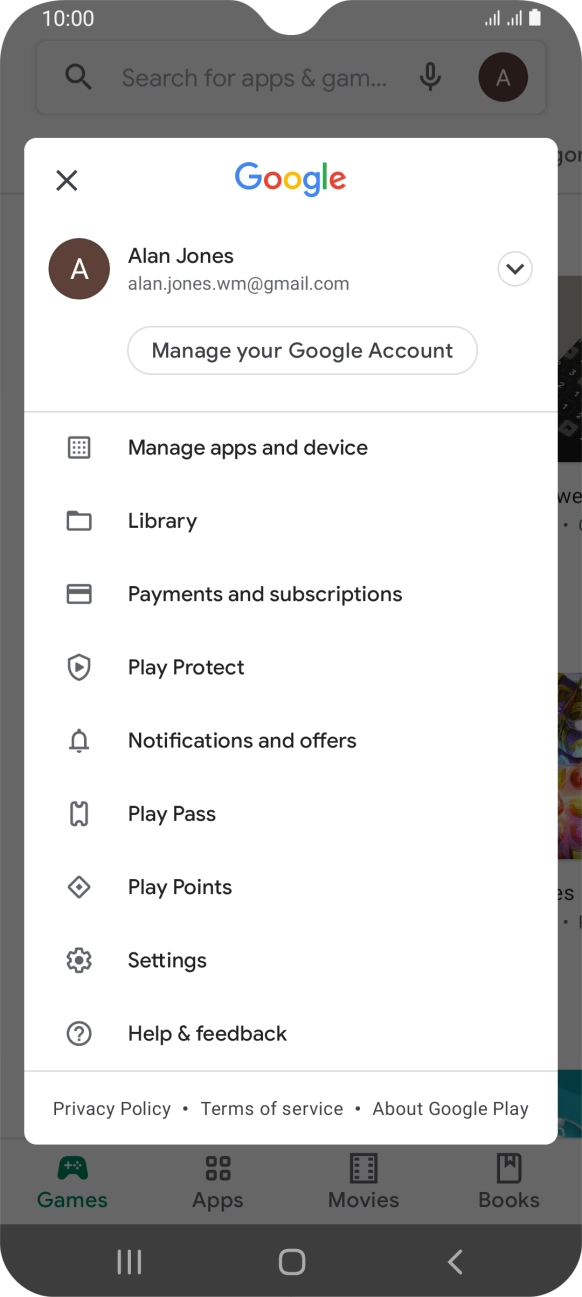Switch to the Movies tab
The width and height of the screenshot is (582, 1297).
click(364, 1182)
